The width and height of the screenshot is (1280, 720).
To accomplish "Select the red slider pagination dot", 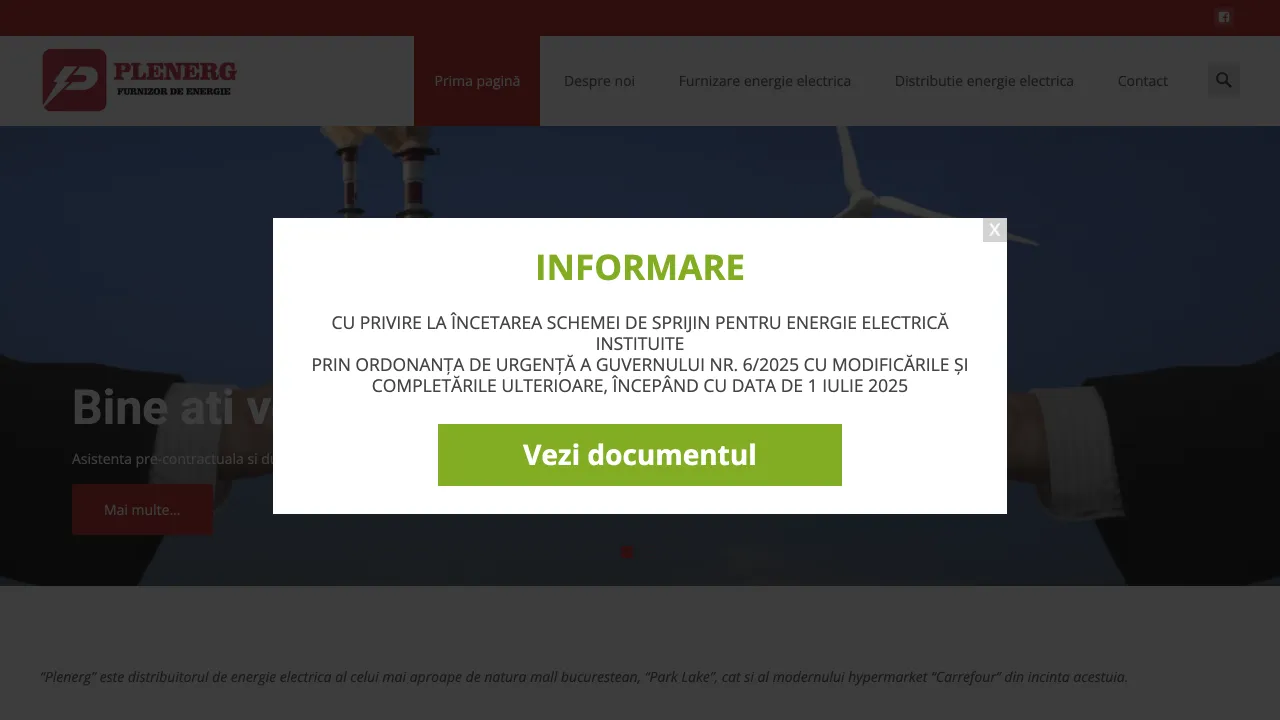I will pos(627,552).
